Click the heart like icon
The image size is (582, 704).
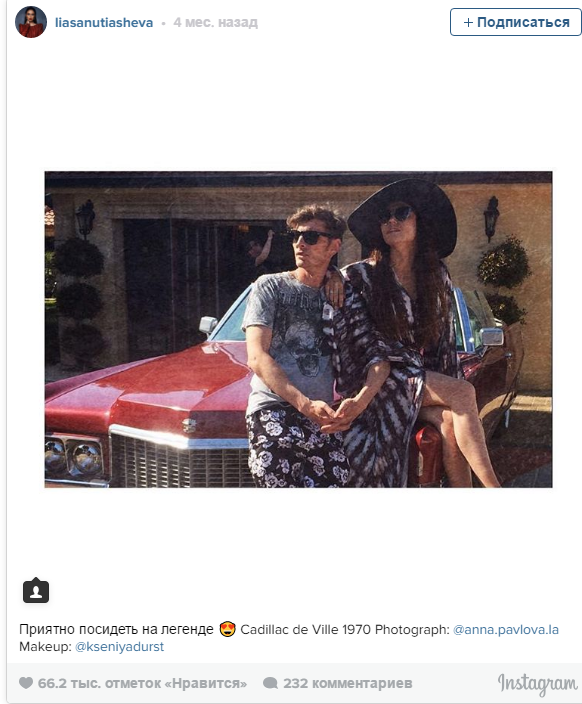coord(26,683)
